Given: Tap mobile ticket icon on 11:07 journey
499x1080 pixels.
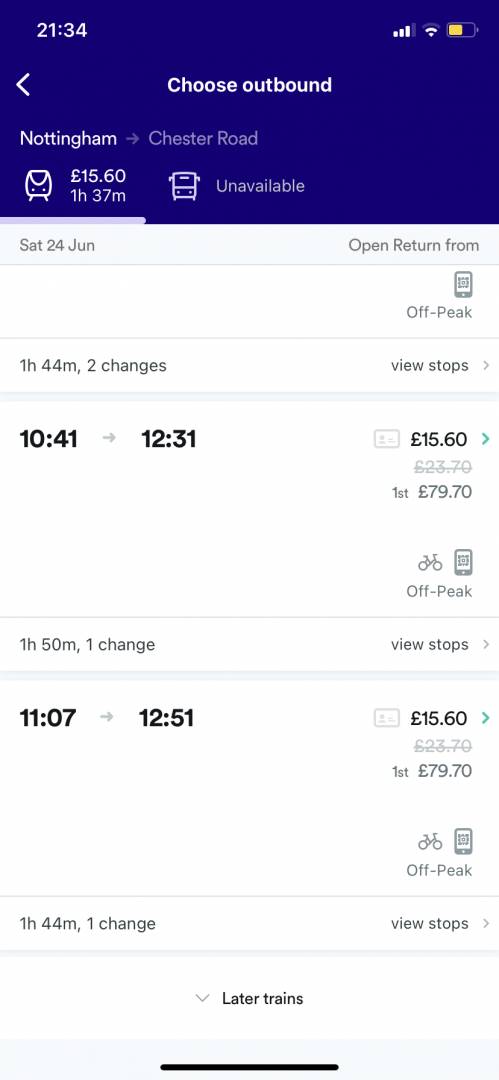Looking at the screenshot, I should (464, 842).
